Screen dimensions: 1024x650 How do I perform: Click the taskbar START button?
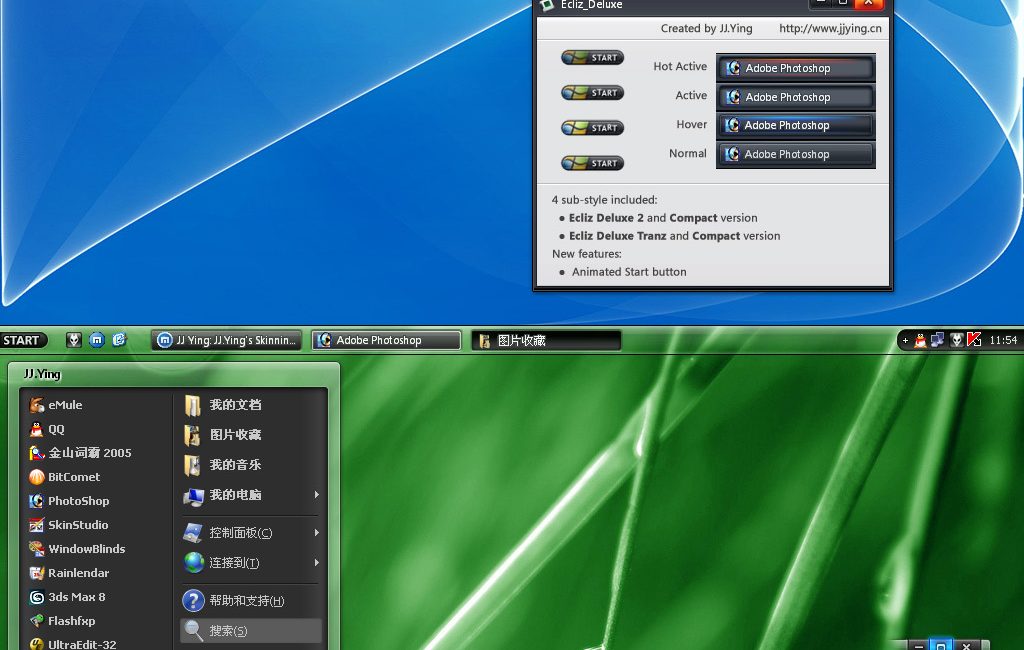(x=24, y=340)
